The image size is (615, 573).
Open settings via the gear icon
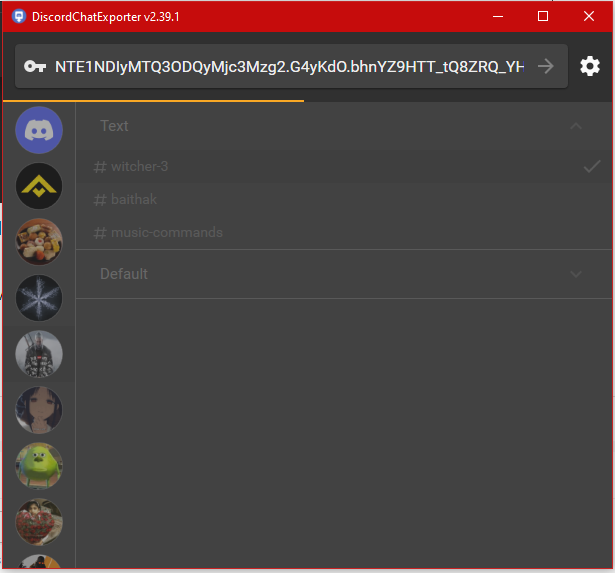[x=590, y=66]
